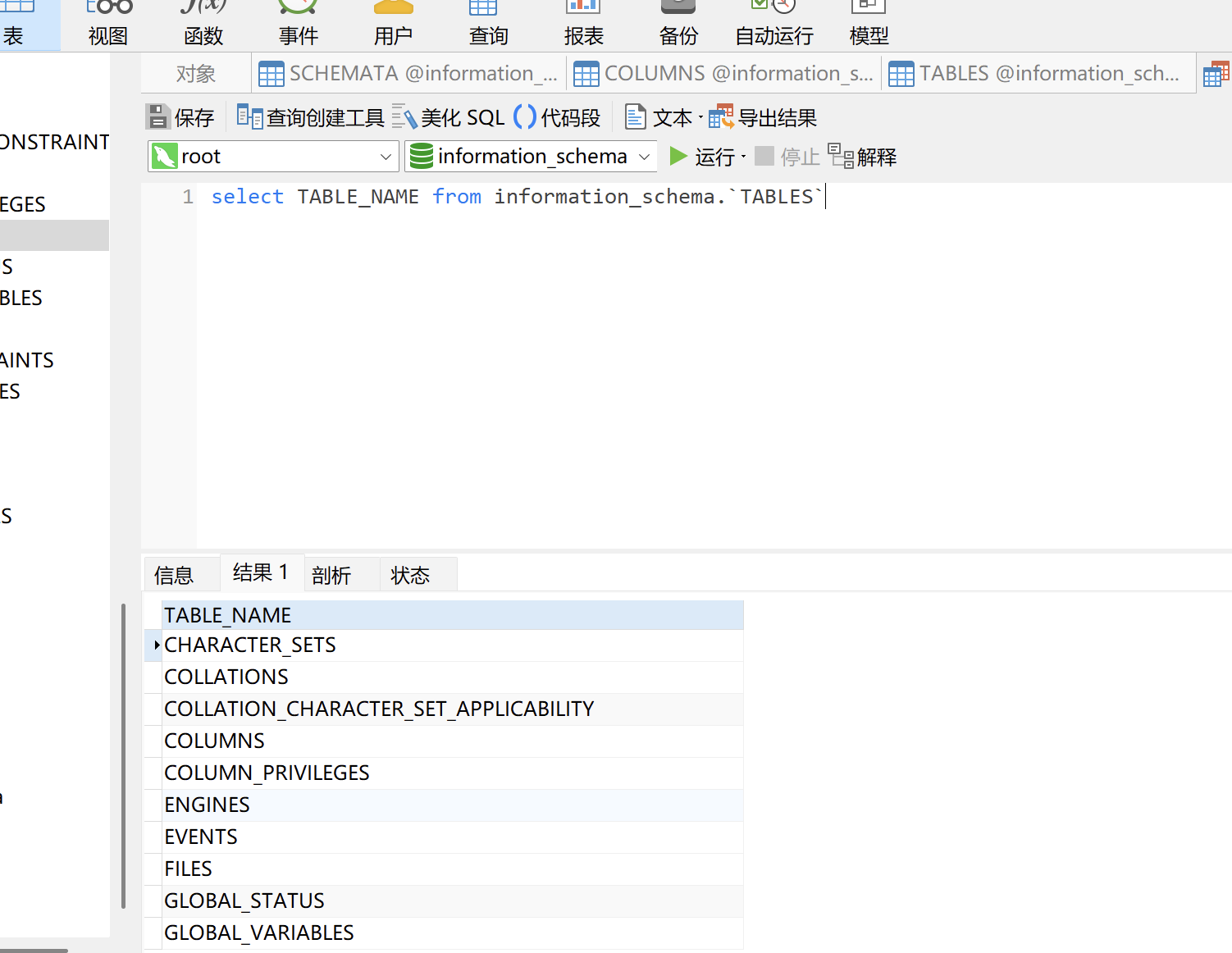Open the root connection dropdown
The image size is (1232, 953).
386,157
